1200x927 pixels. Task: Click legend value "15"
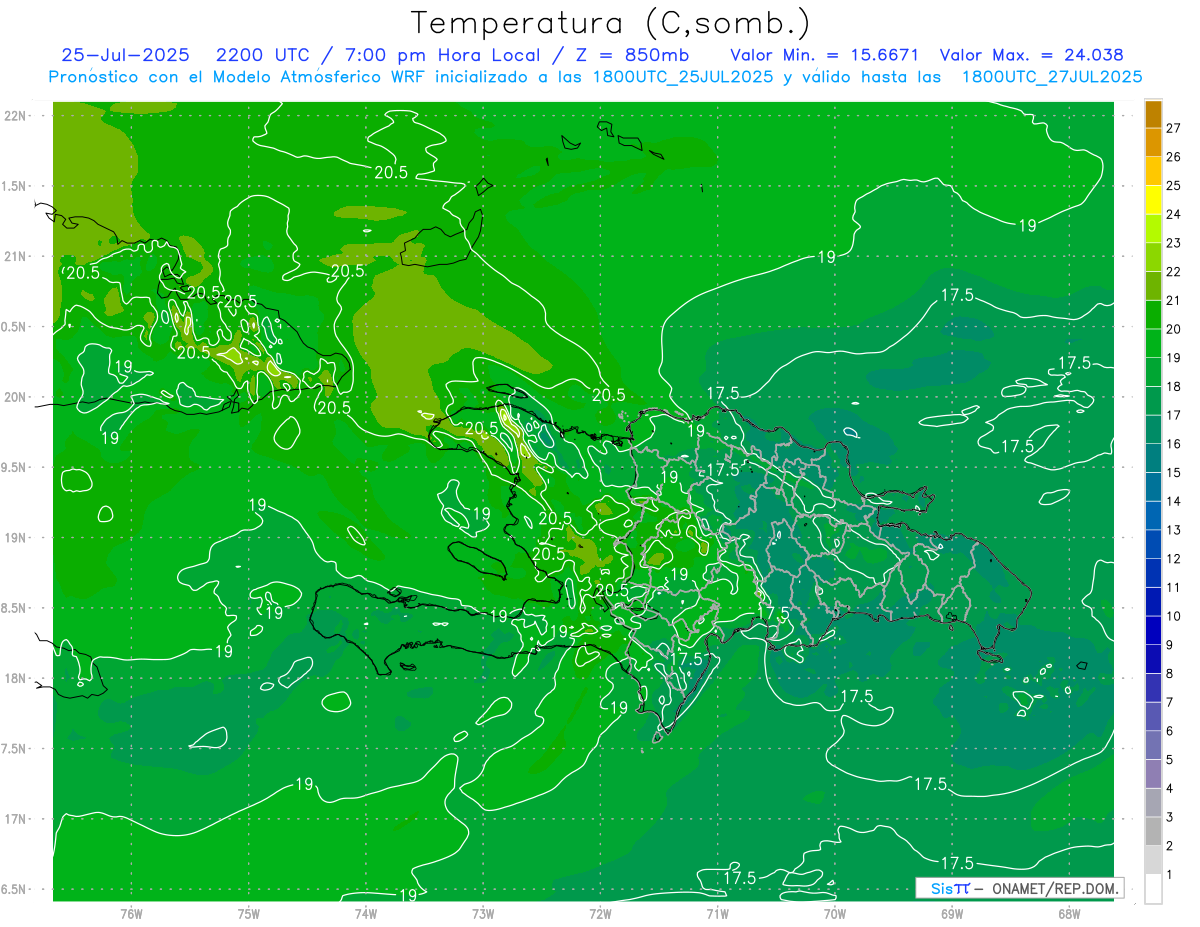pyautogui.click(x=1173, y=472)
